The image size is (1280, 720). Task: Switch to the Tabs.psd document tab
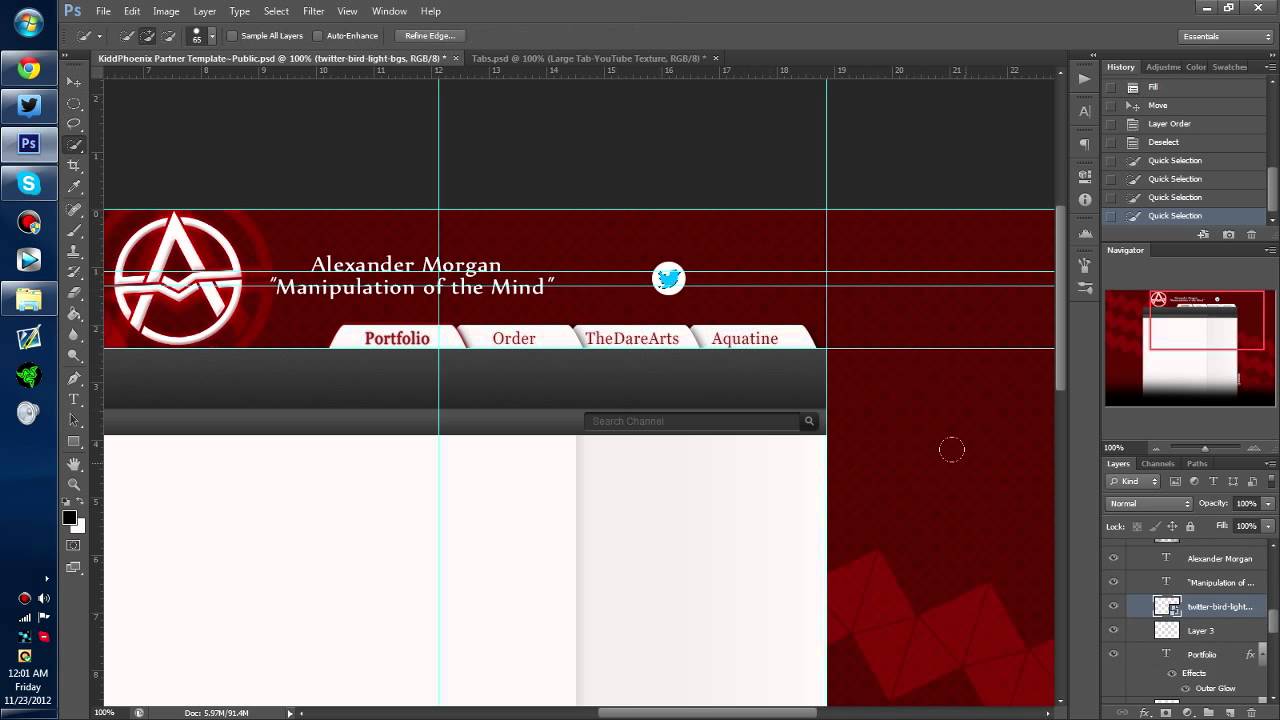[x=588, y=59]
